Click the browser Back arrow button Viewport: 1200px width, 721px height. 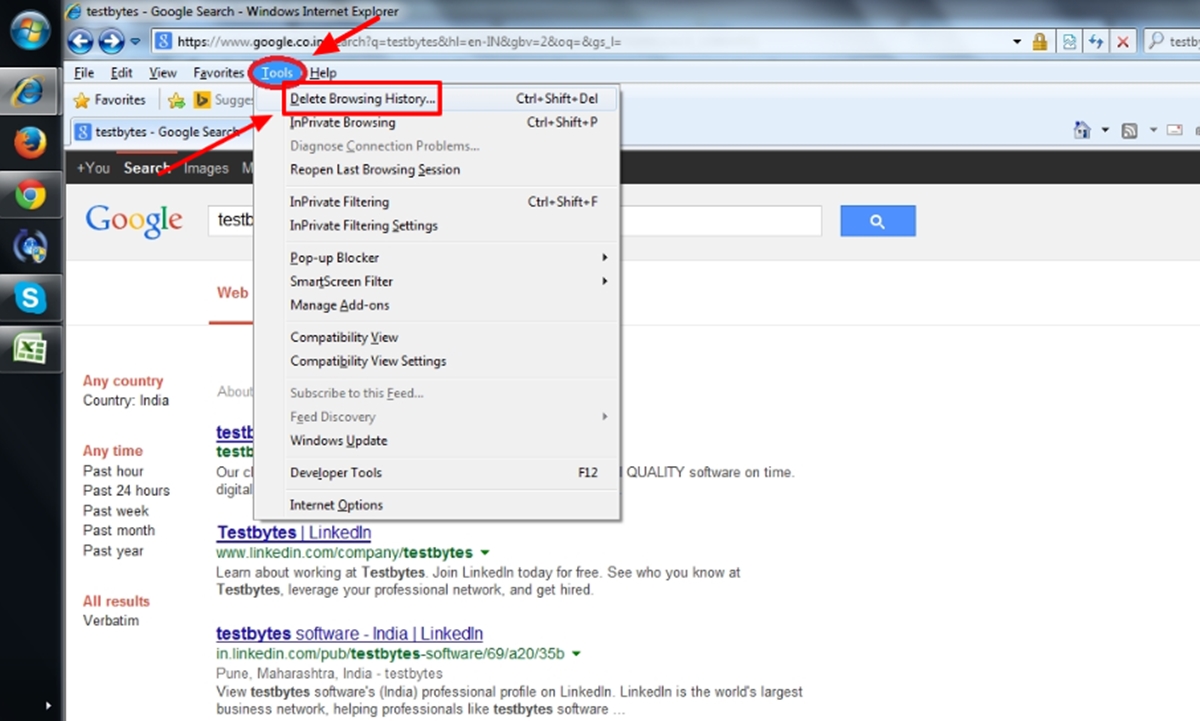point(81,42)
